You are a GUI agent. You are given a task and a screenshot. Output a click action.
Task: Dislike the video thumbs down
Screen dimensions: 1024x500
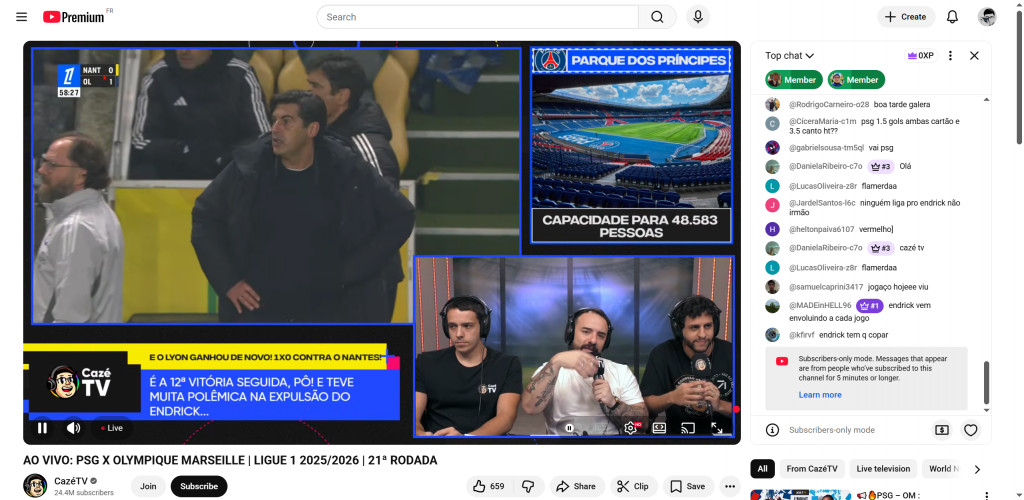[529, 486]
